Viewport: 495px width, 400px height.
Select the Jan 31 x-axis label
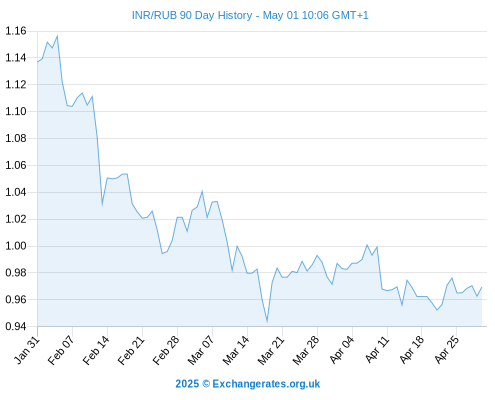27,350
